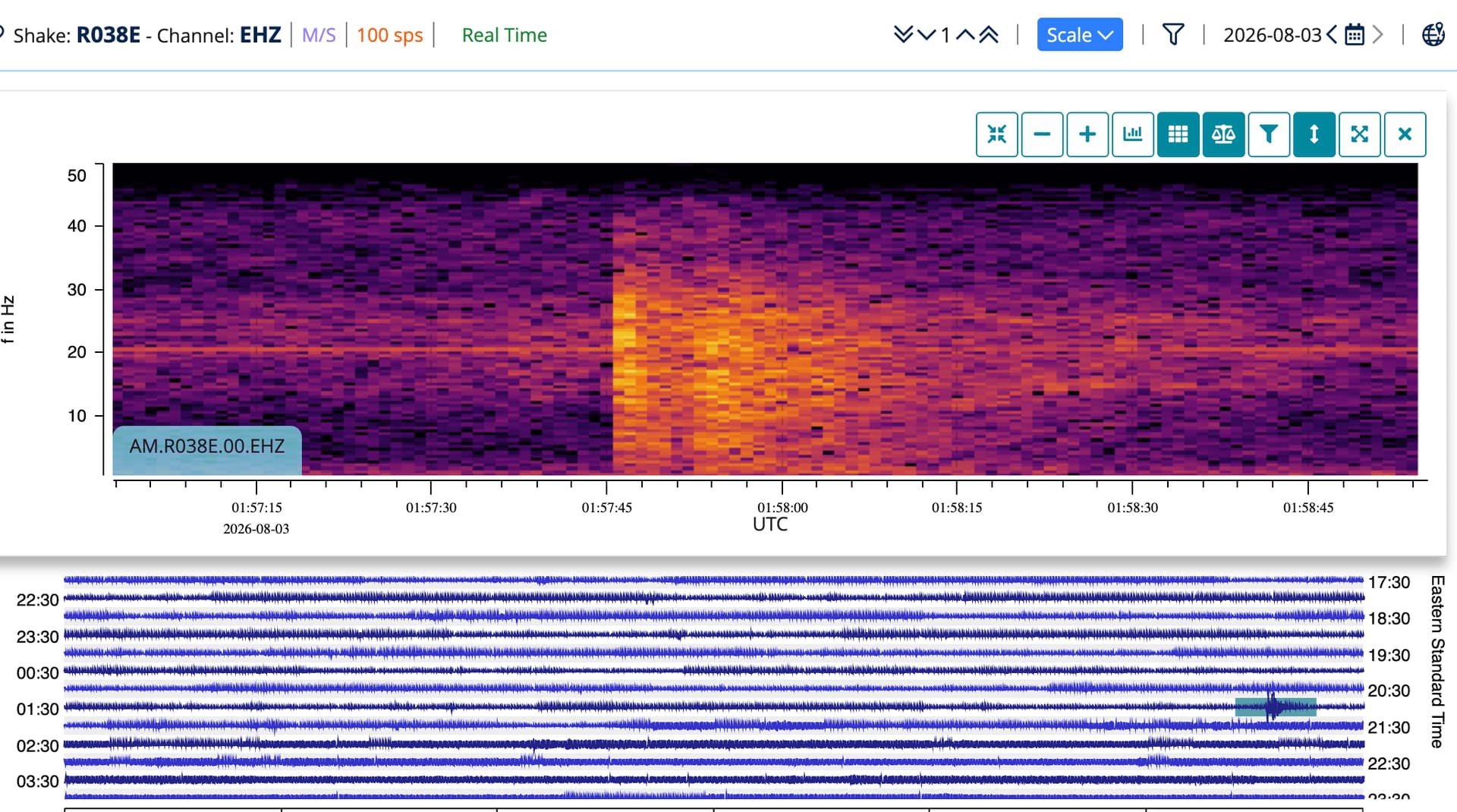The image size is (1457, 812).
Task: Click the expand-arrows icon in the spectrogram toolbar
Action: [x=1360, y=134]
